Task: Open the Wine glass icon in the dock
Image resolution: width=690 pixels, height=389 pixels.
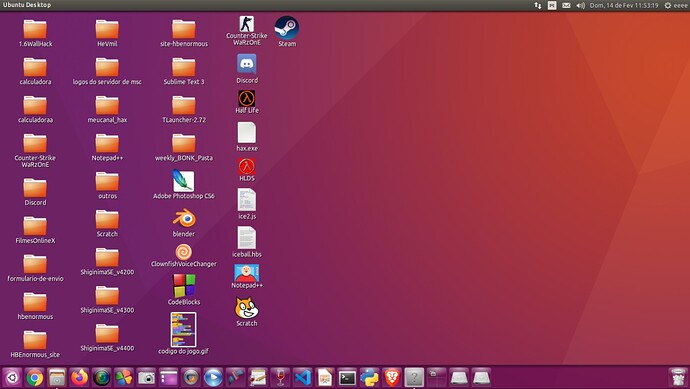Action: click(280, 378)
